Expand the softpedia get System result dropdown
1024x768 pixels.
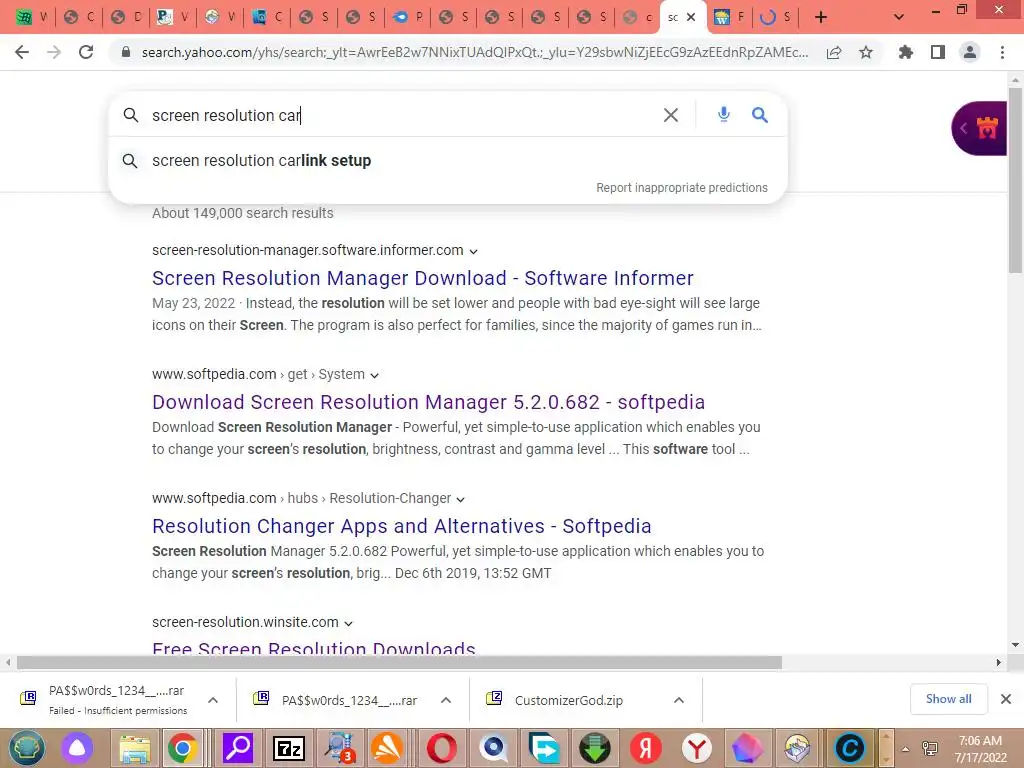(374, 376)
